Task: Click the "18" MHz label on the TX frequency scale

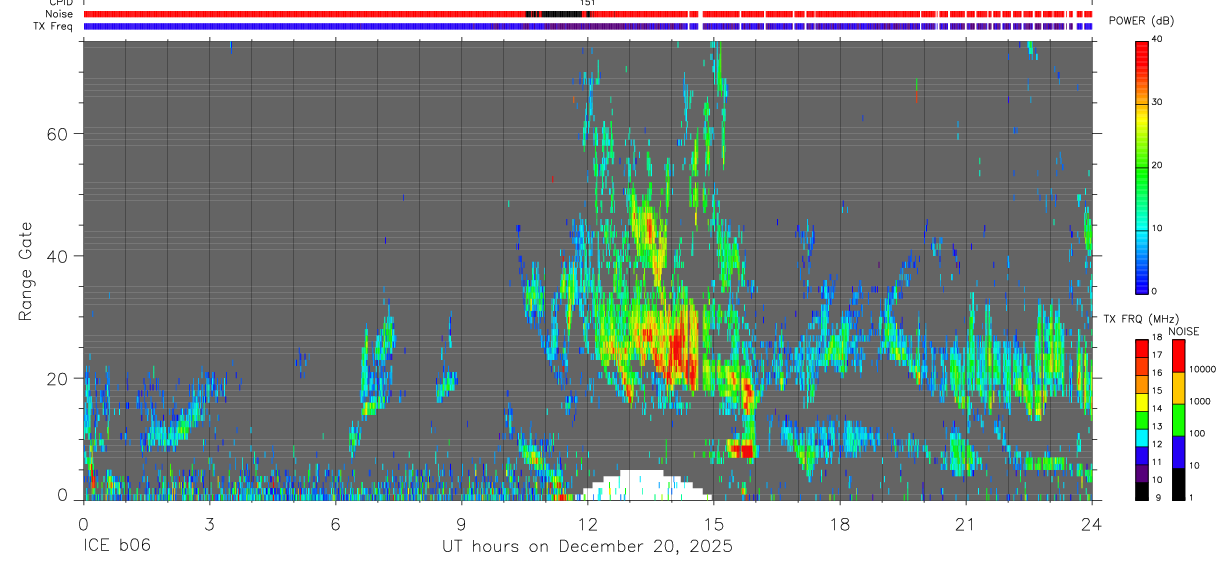Action: coord(1158,338)
